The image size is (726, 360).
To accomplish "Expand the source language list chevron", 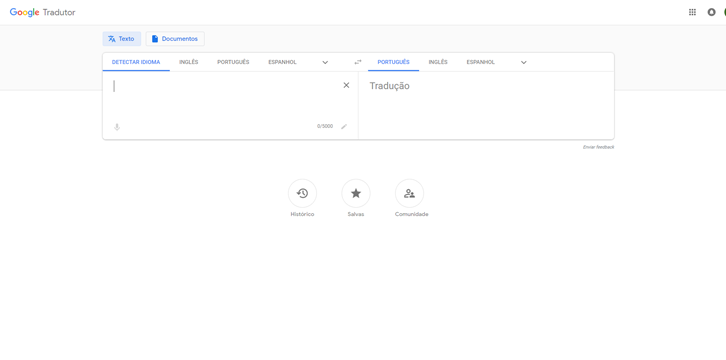I will pyautogui.click(x=325, y=62).
